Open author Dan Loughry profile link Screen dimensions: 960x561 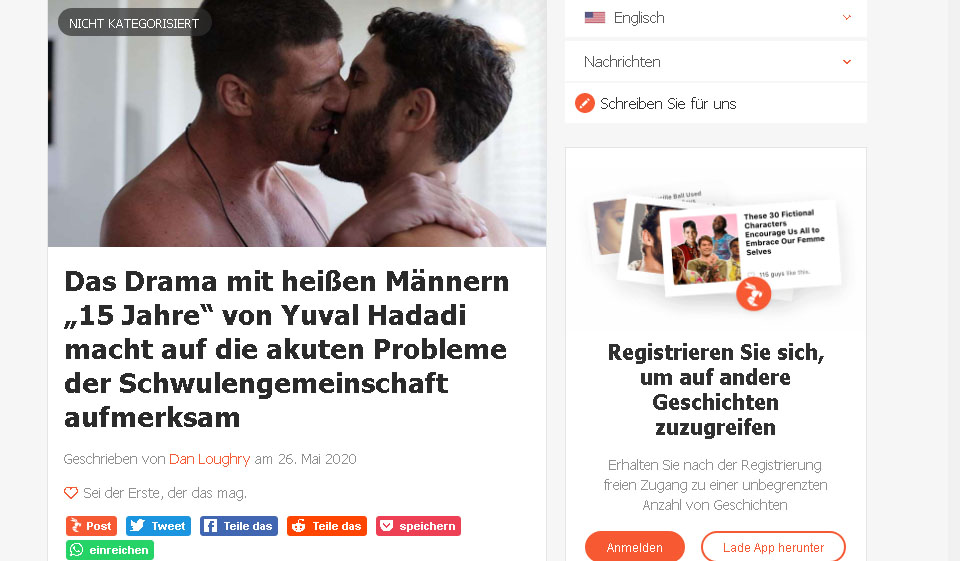coord(209,459)
